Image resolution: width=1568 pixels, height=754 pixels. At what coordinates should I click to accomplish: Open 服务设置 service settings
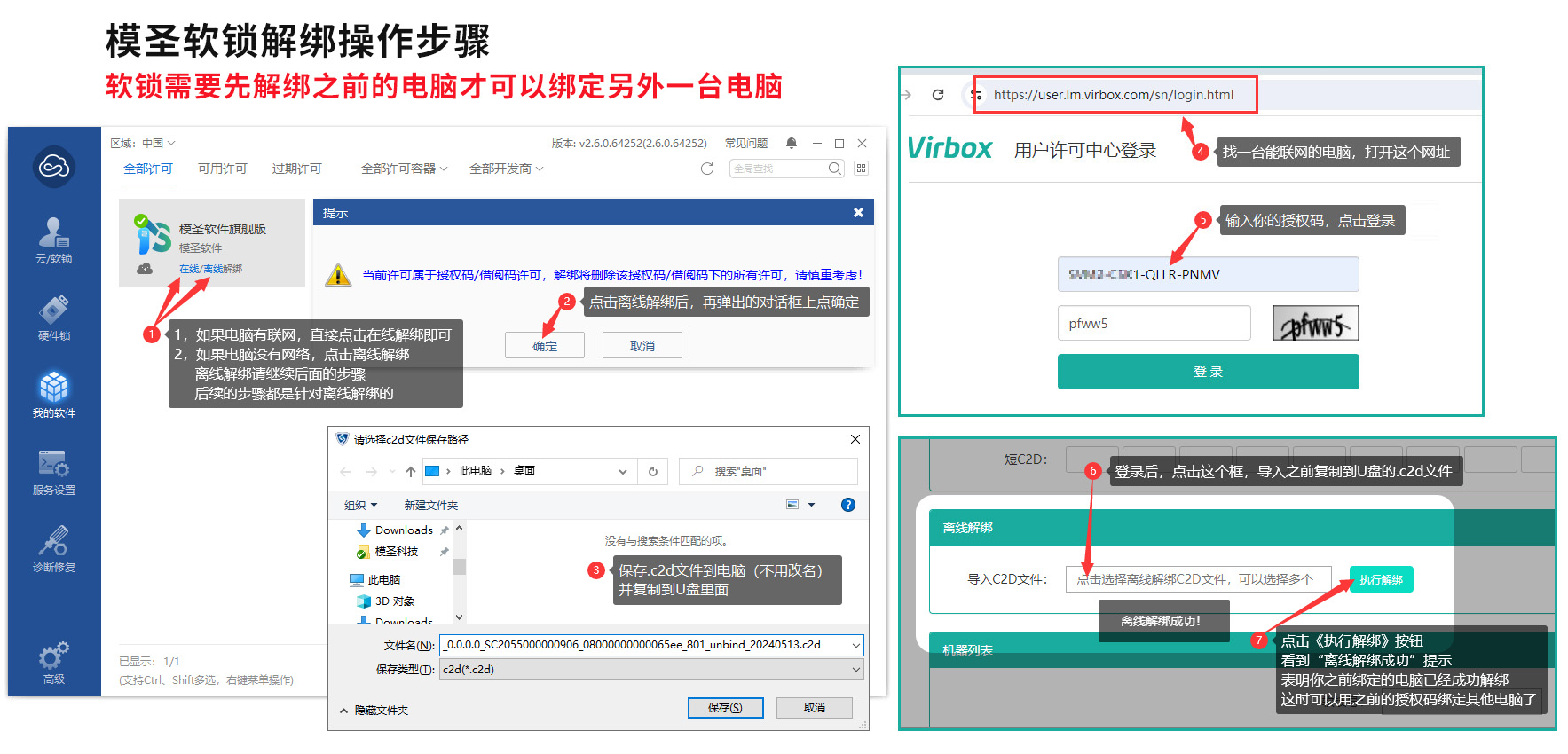[53, 472]
